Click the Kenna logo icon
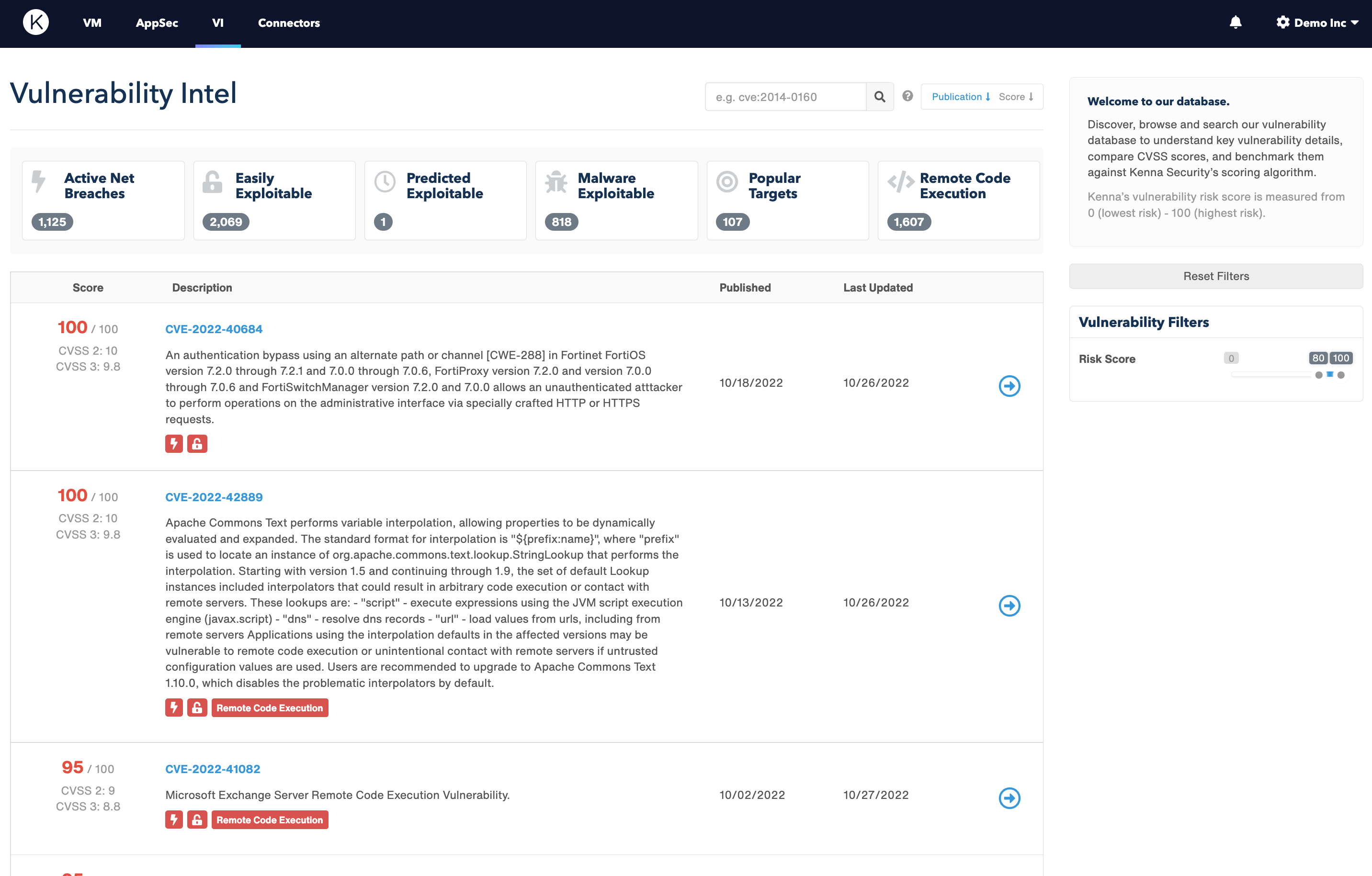This screenshot has height=876, width=1372. coord(35,23)
